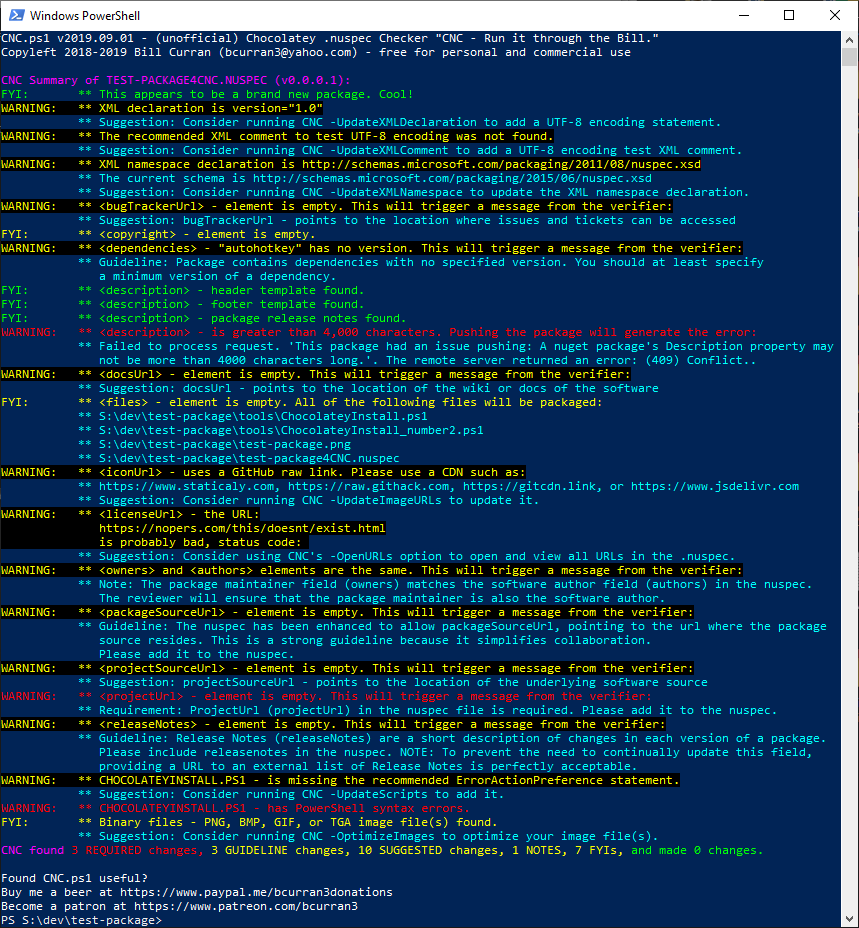Click the vertical scrollbar thumb
Image resolution: width=859 pixels, height=928 pixels.
coord(850,57)
